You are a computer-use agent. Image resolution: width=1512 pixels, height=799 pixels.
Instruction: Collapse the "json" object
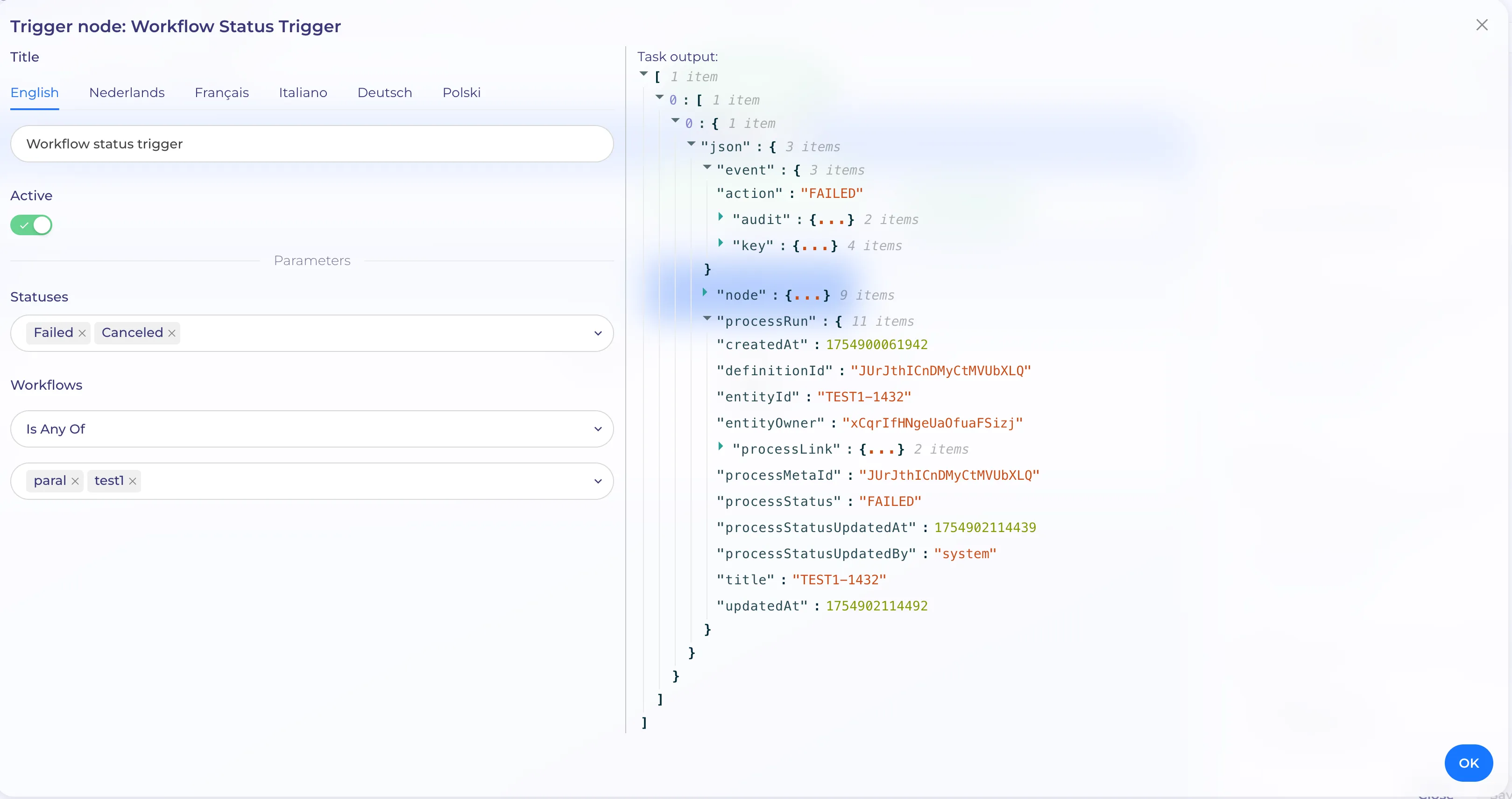692,144
